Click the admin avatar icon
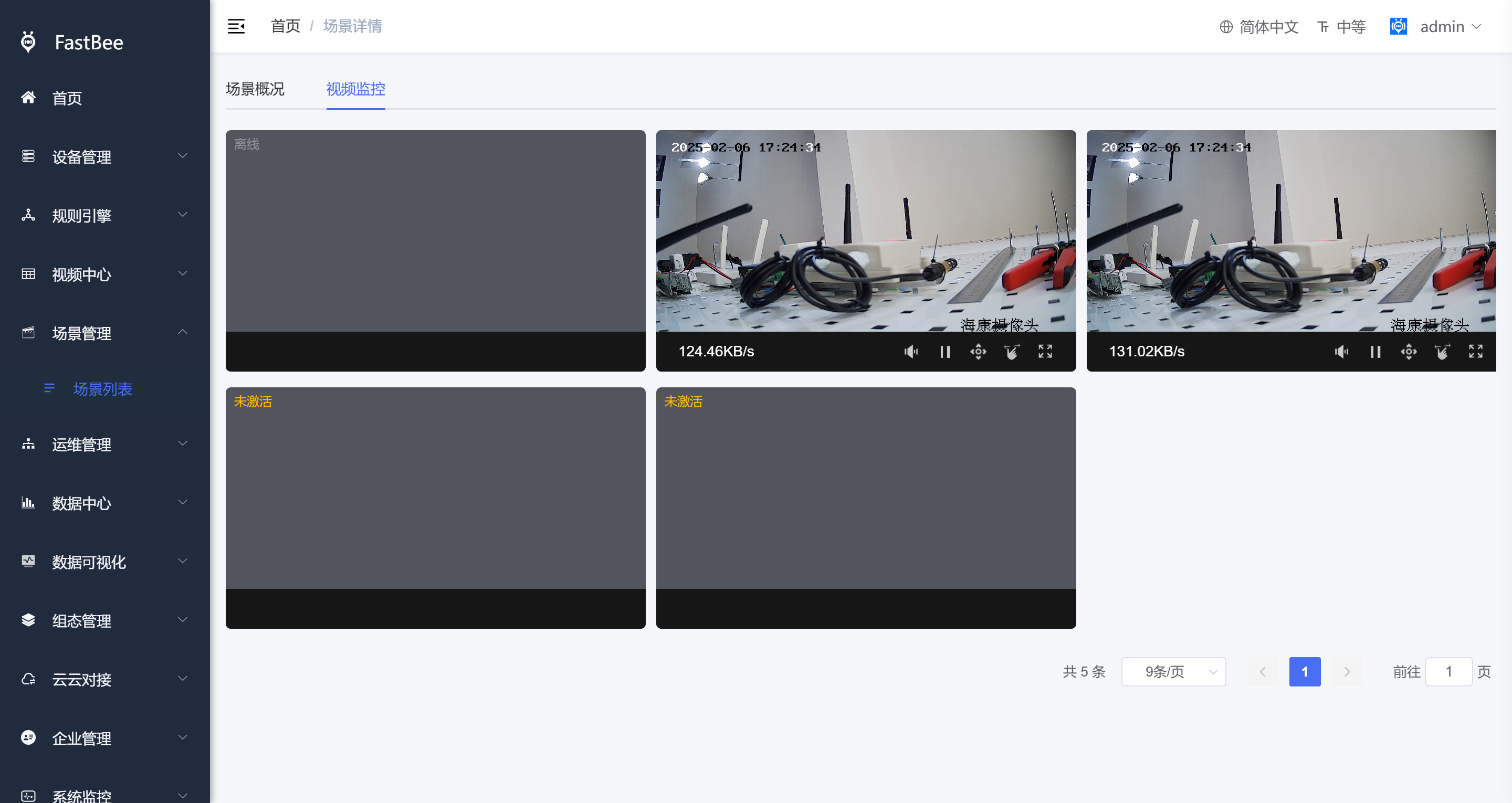This screenshot has height=803, width=1512. [1398, 26]
